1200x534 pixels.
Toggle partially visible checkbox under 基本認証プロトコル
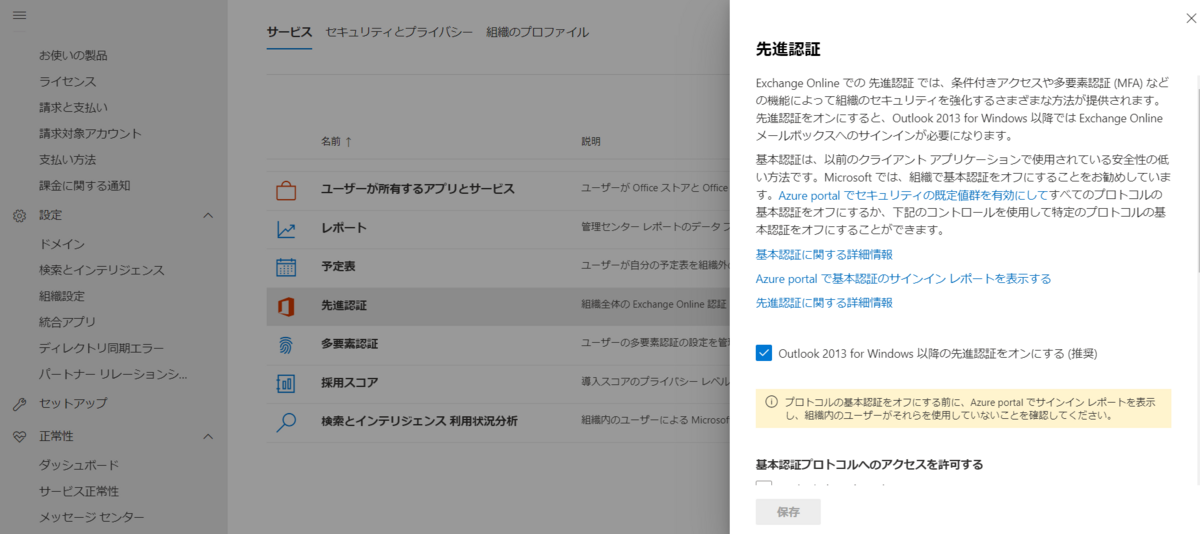764,486
